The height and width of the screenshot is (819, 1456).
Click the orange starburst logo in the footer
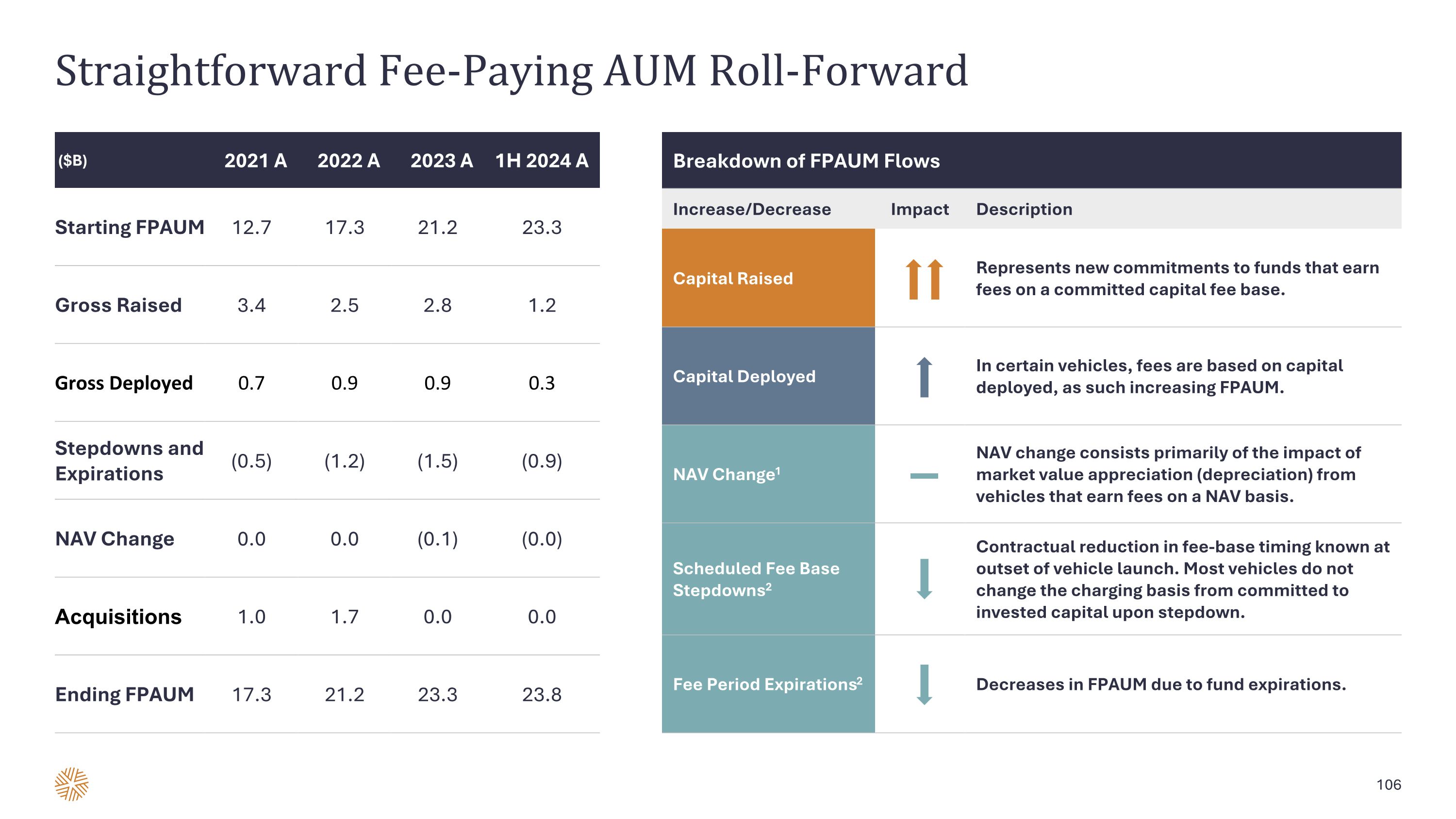click(x=72, y=784)
